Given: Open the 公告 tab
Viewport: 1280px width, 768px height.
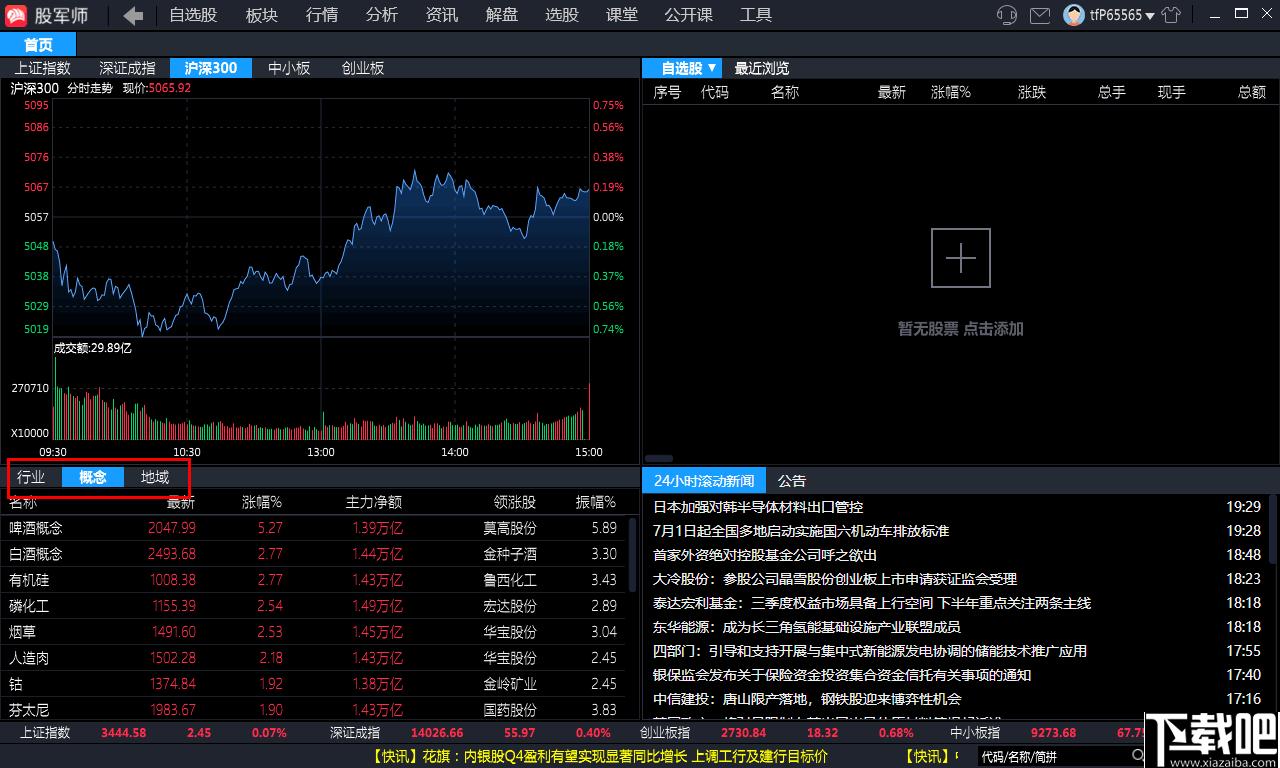Looking at the screenshot, I should tap(791, 481).
